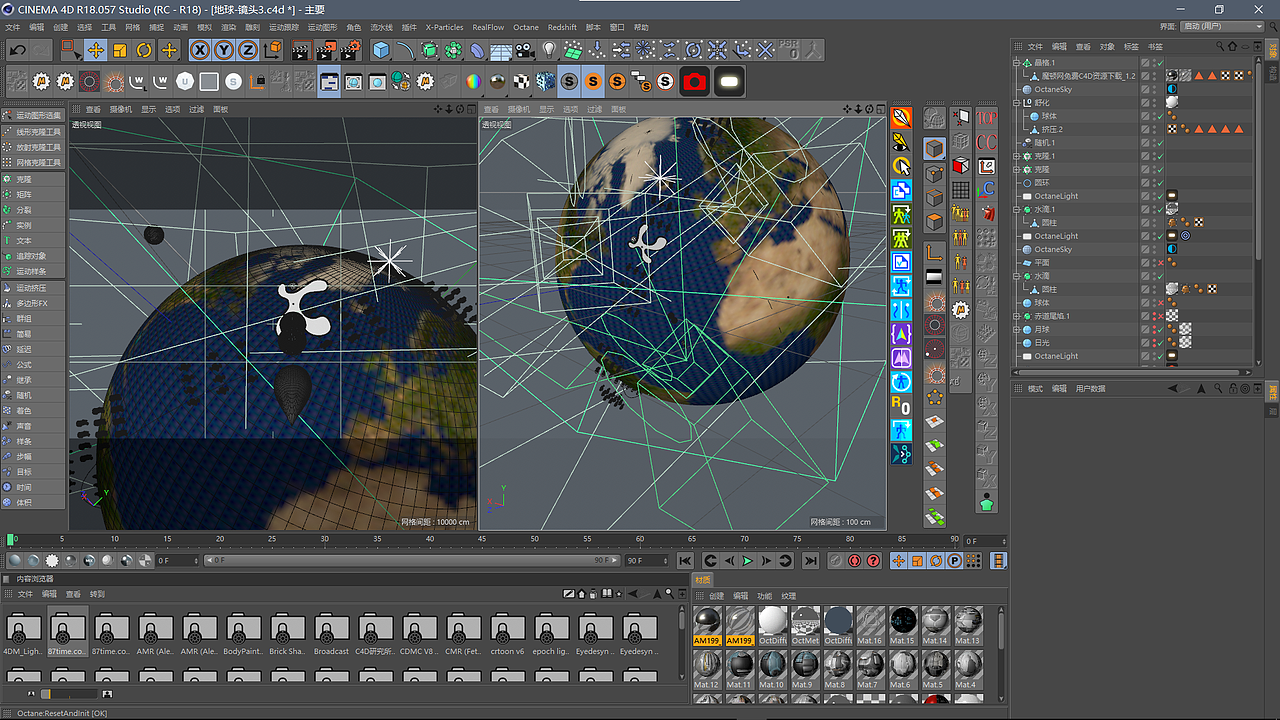1280x720 pixels.
Task: Add a Cube primitive object
Action: [x=381, y=50]
